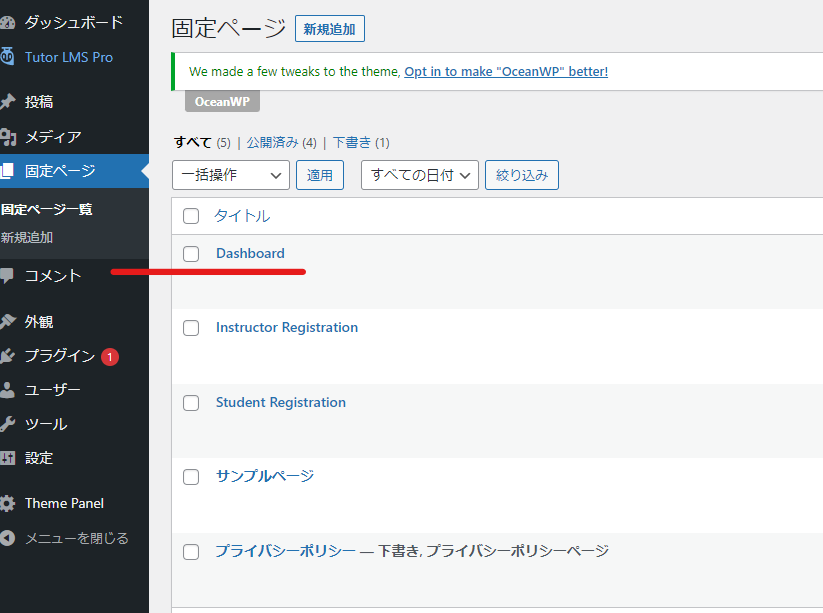Click the Tutor LMS Pro owl icon

[7, 57]
